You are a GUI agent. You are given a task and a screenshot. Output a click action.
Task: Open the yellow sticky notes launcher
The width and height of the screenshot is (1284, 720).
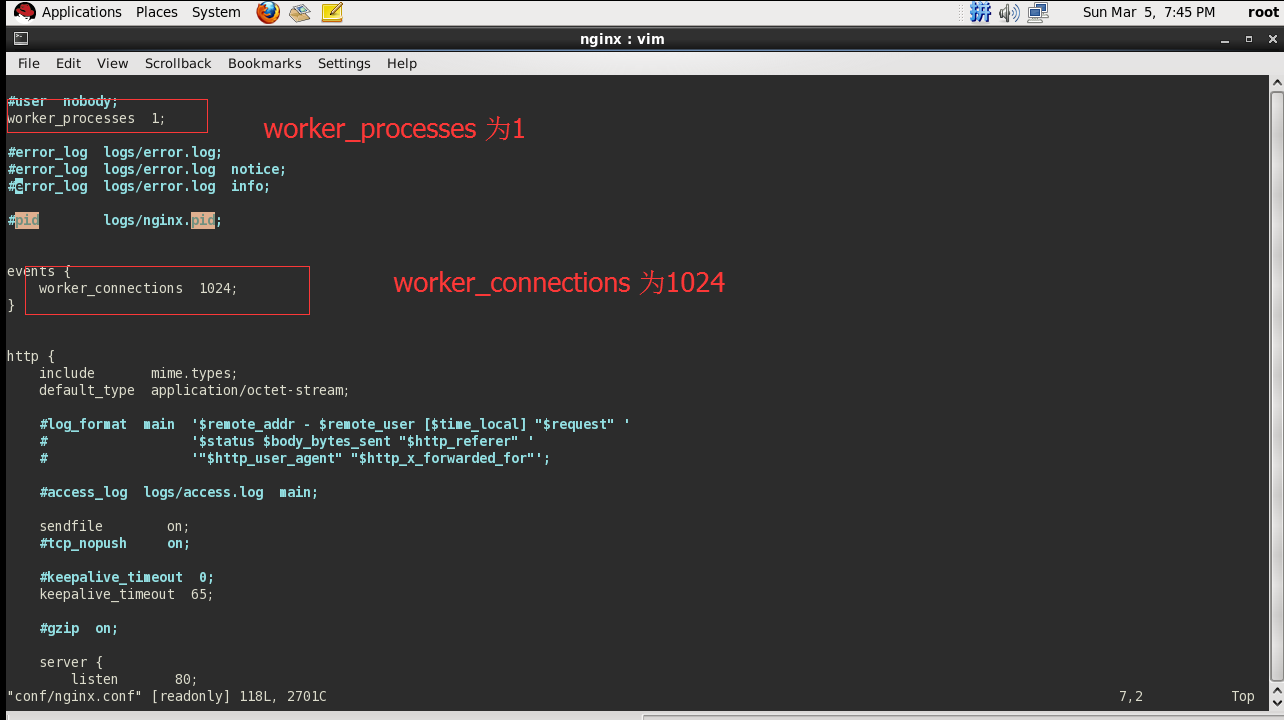pos(332,12)
